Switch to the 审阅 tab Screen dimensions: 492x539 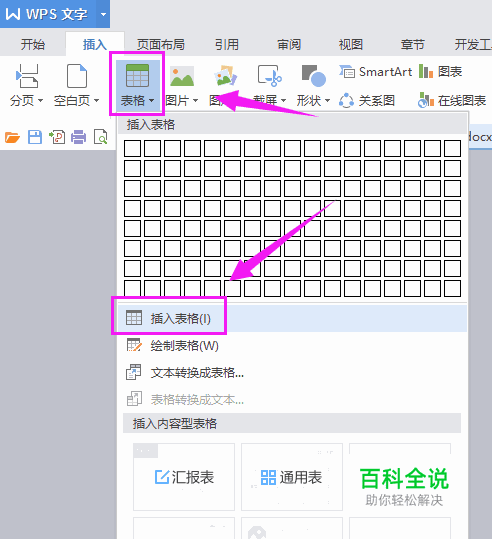click(289, 45)
